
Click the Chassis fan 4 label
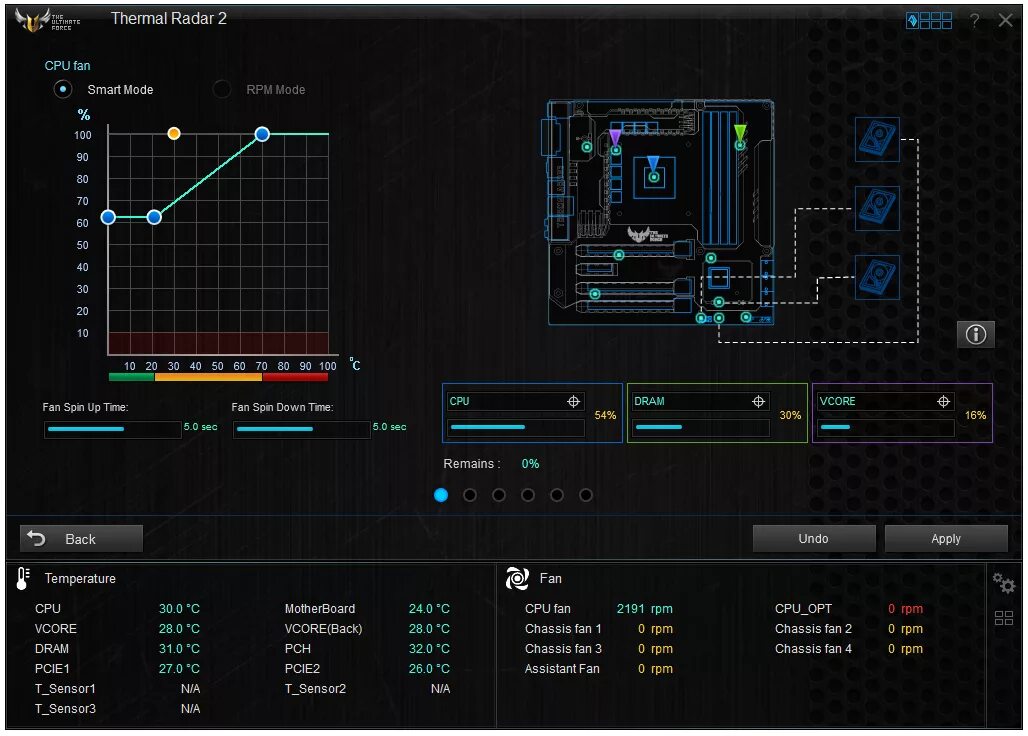point(813,648)
